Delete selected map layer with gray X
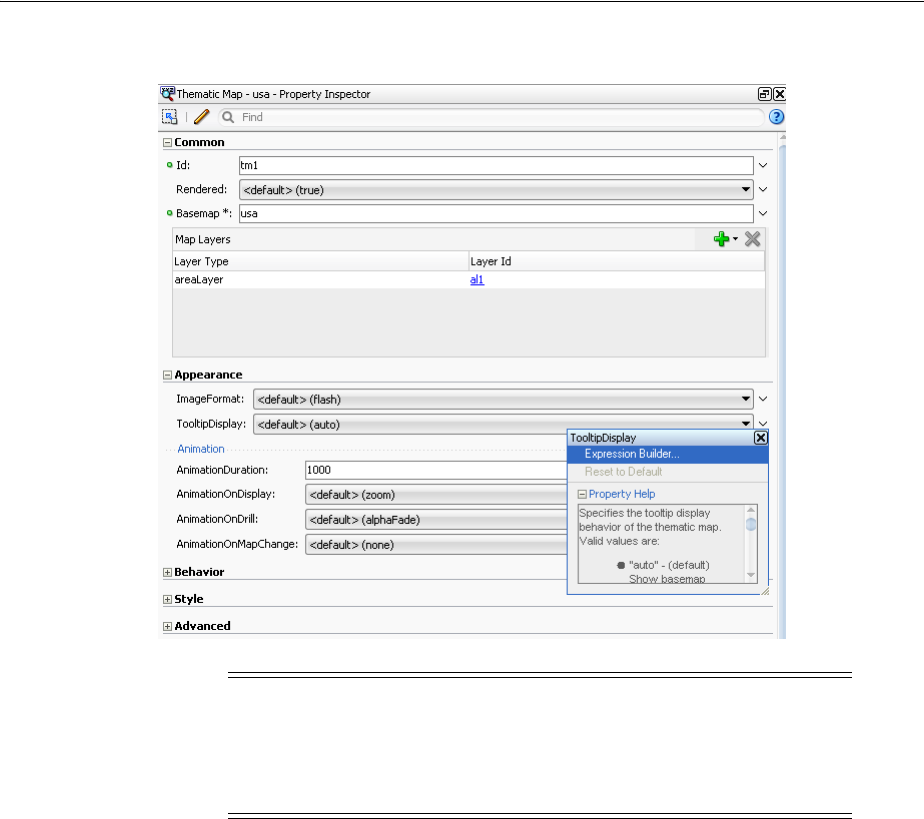 coord(753,239)
